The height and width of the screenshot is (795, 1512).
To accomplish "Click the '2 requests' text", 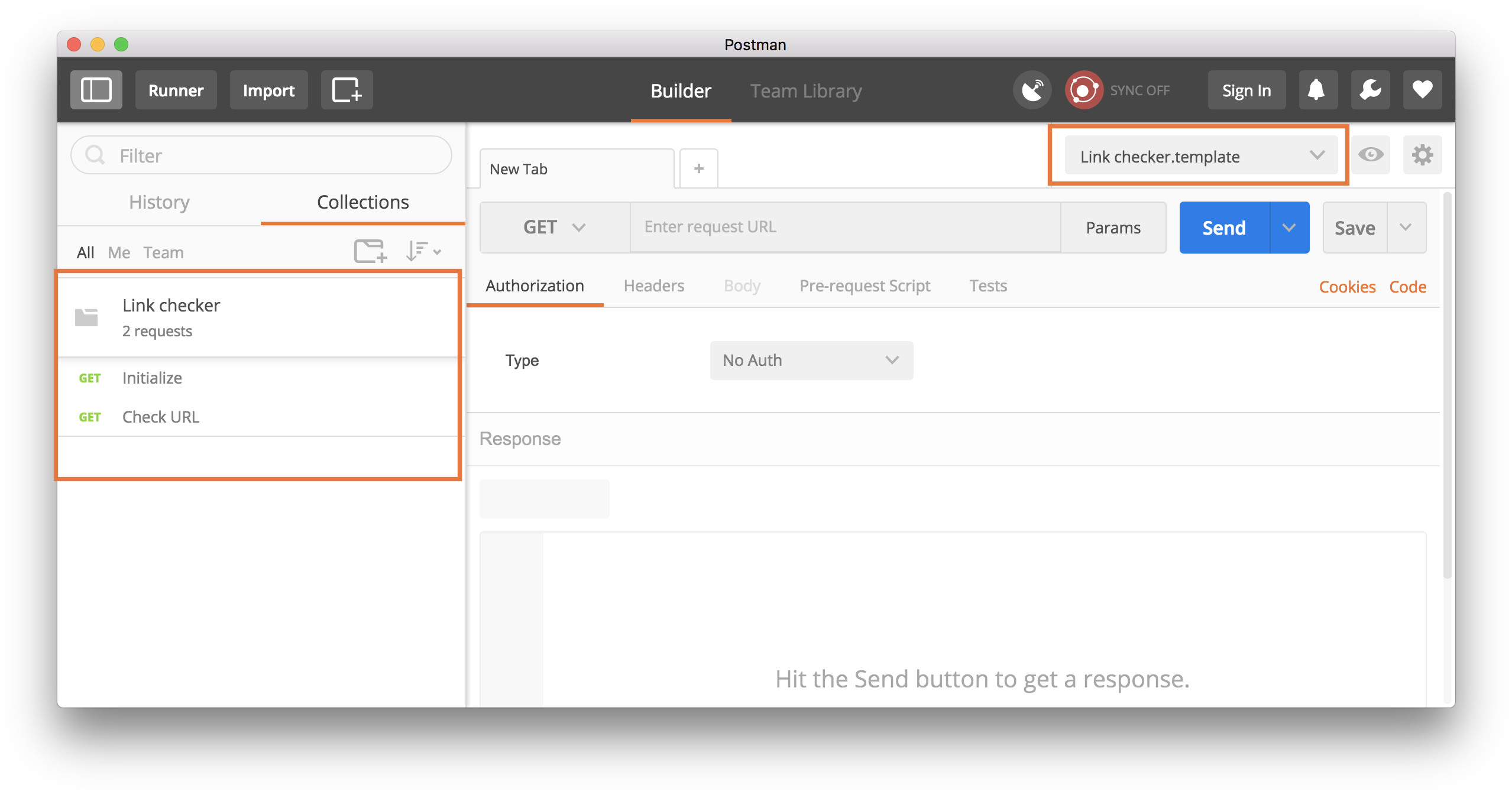I will [157, 331].
